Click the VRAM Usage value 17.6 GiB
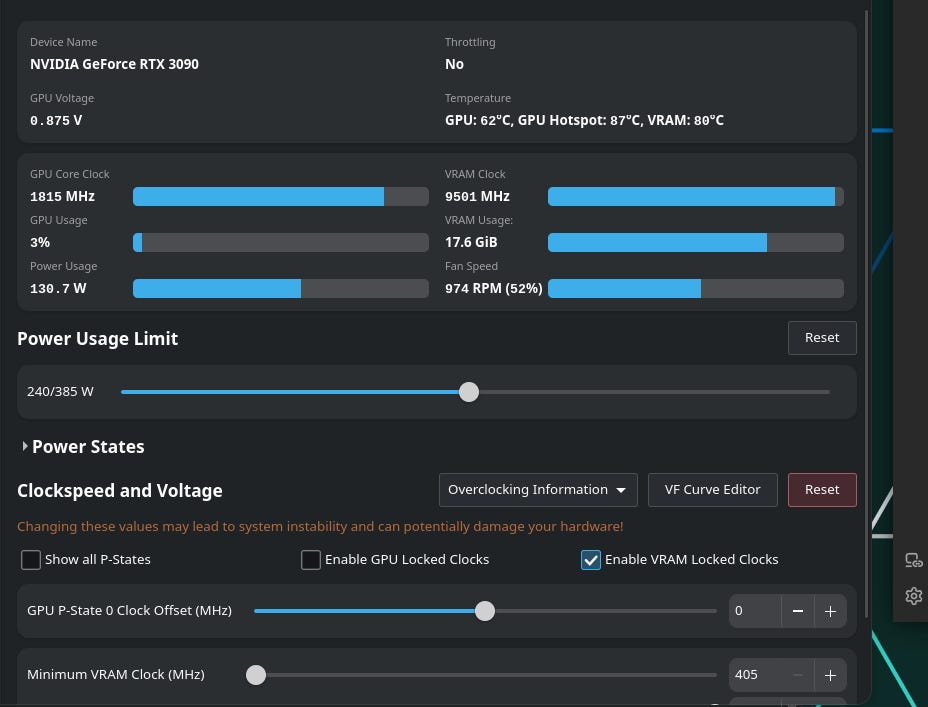This screenshot has height=707, width=928. [x=471, y=243]
